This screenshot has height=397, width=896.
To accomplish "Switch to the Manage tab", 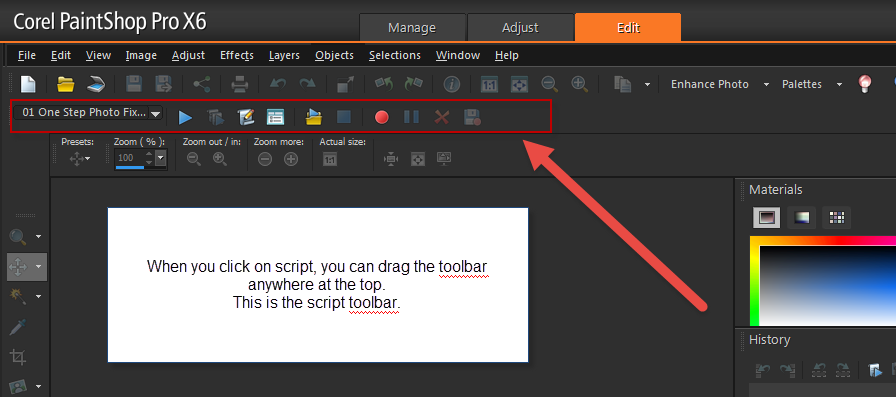I will [x=412, y=27].
